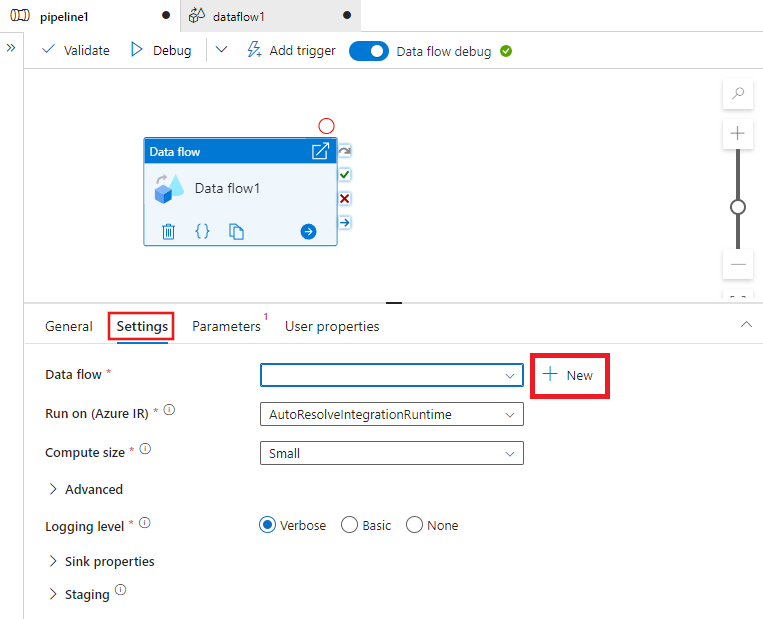
Task: Validate the pipeline
Action: [76, 50]
